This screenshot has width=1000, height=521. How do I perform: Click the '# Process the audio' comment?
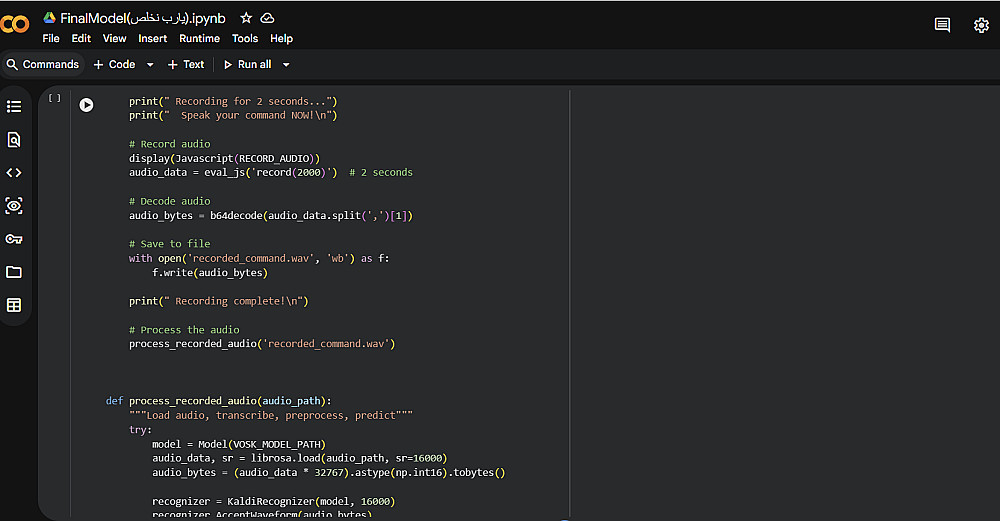coord(184,330)
